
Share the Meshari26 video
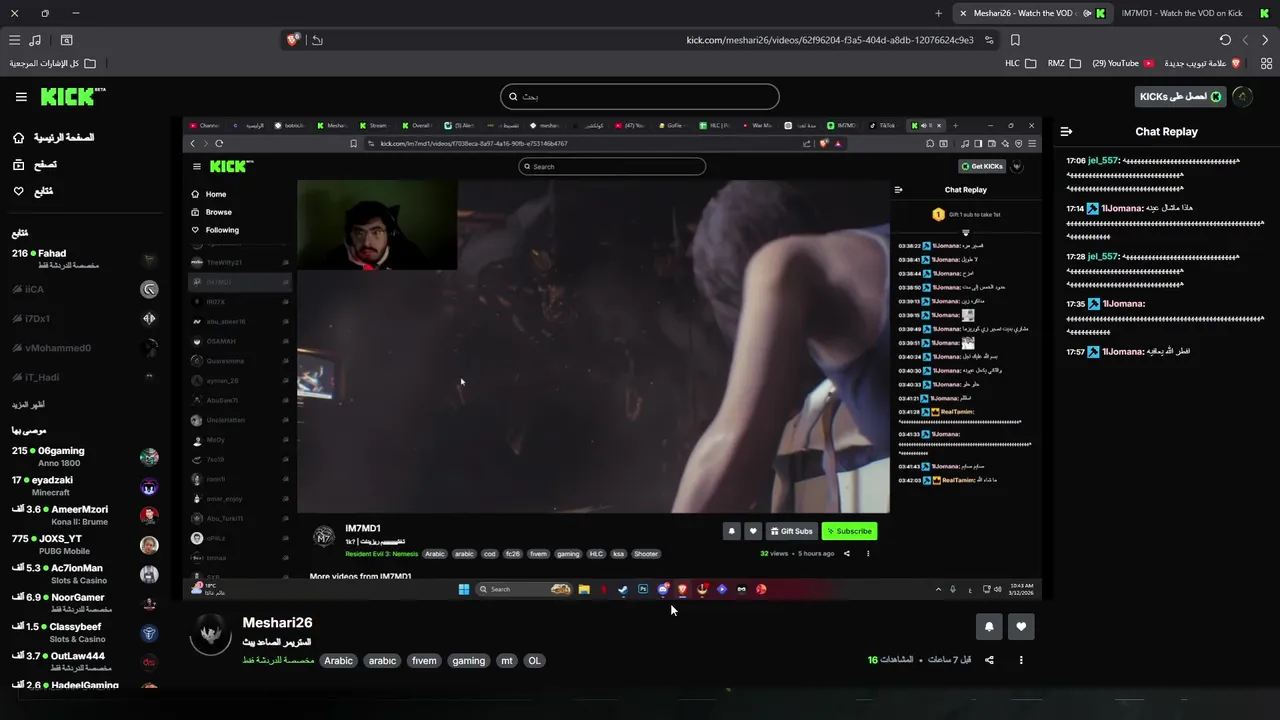pyautogui.click(x=989, y=660)
